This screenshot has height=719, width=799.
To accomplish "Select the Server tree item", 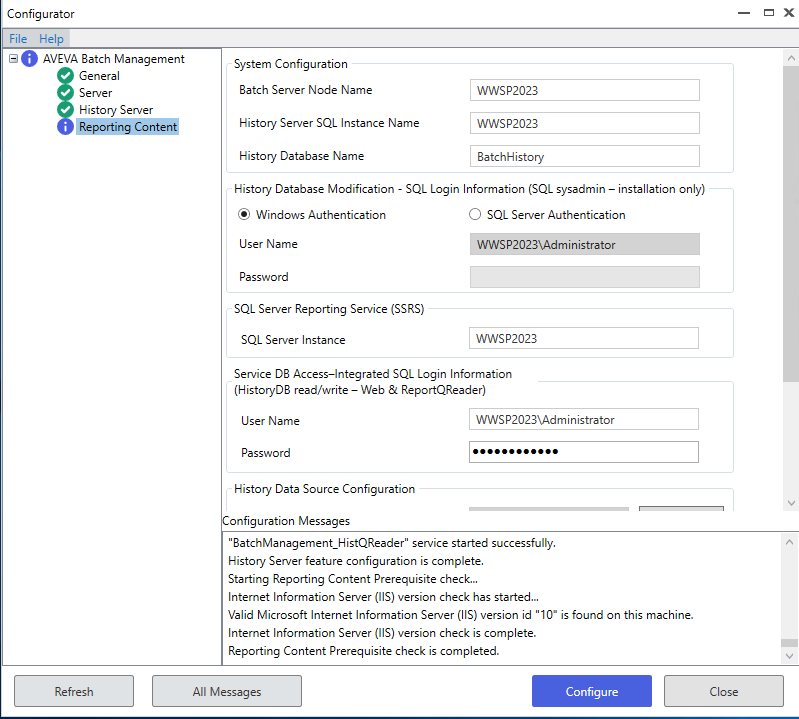I will (x=95, y=93).
